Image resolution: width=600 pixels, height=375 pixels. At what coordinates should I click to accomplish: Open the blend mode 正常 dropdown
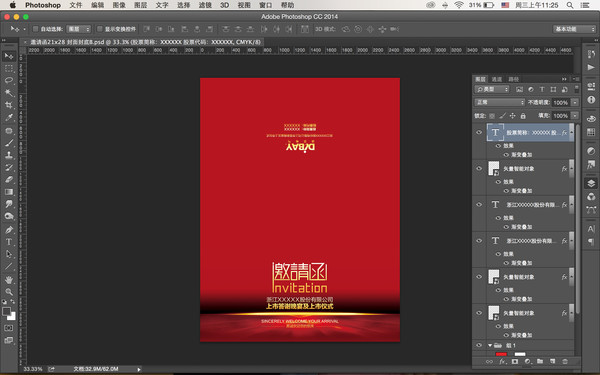pos(499,103)
